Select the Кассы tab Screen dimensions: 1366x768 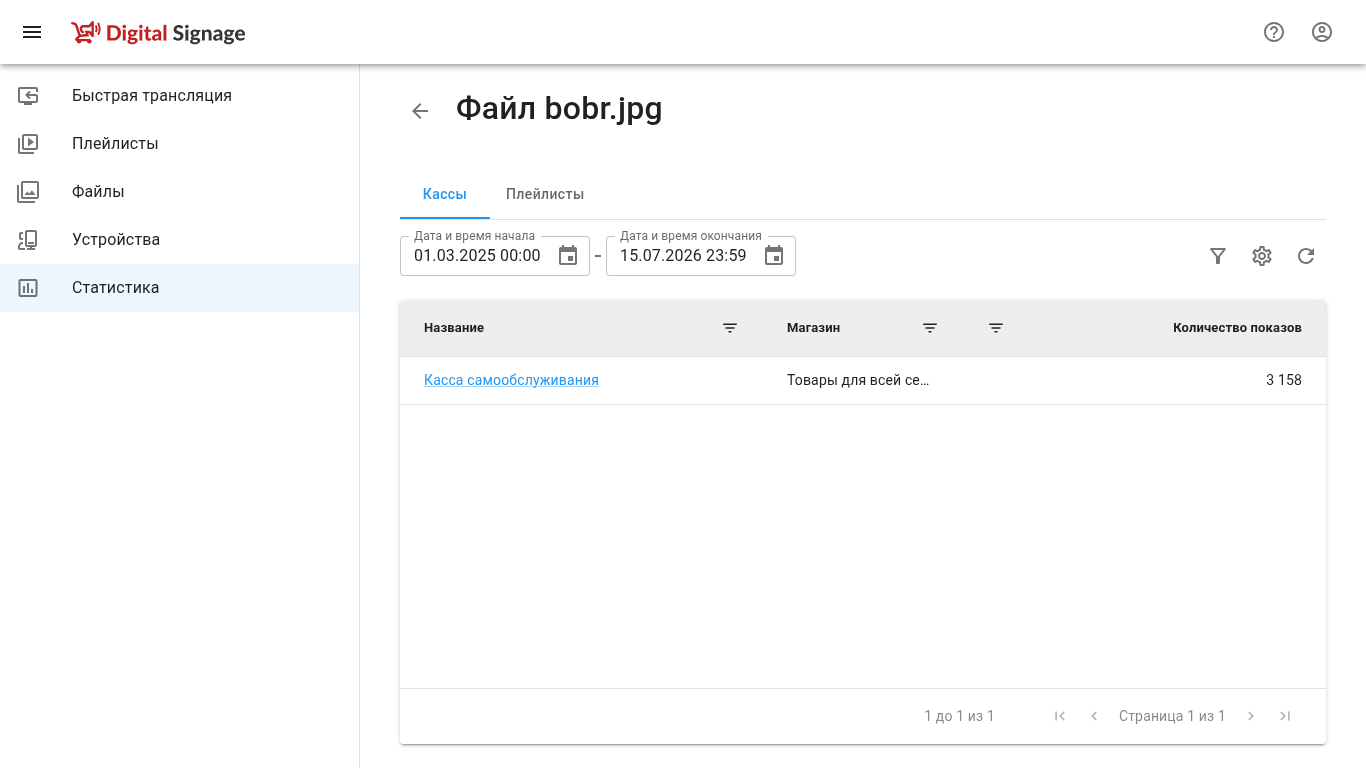[x=445, y=194]
